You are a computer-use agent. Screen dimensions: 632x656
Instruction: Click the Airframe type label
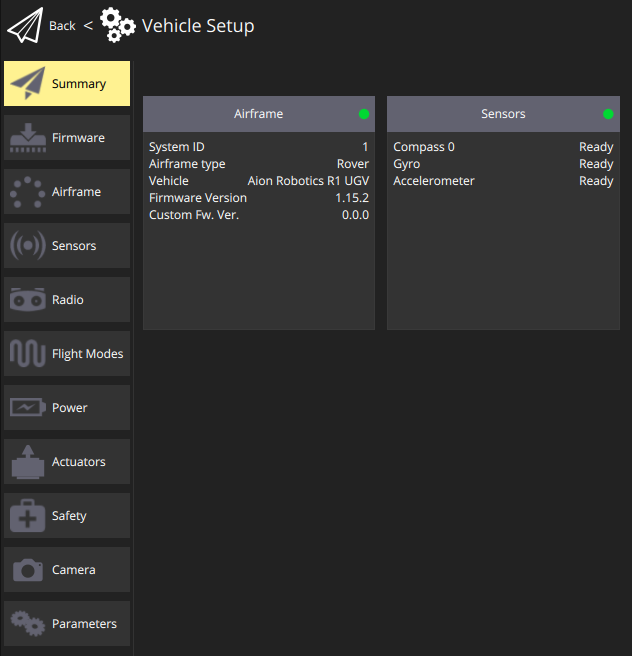pyautogui.click(x=187, y=164)
